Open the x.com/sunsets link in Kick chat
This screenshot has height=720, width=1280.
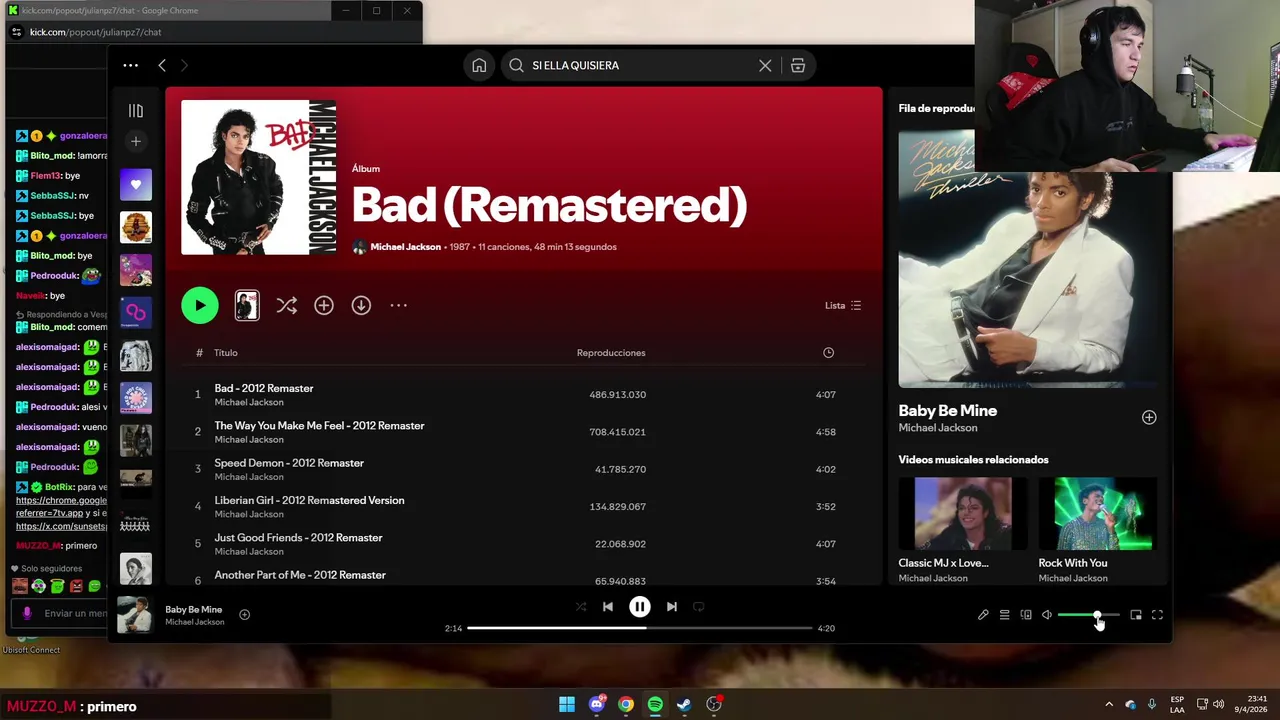[x=61, y=526]
